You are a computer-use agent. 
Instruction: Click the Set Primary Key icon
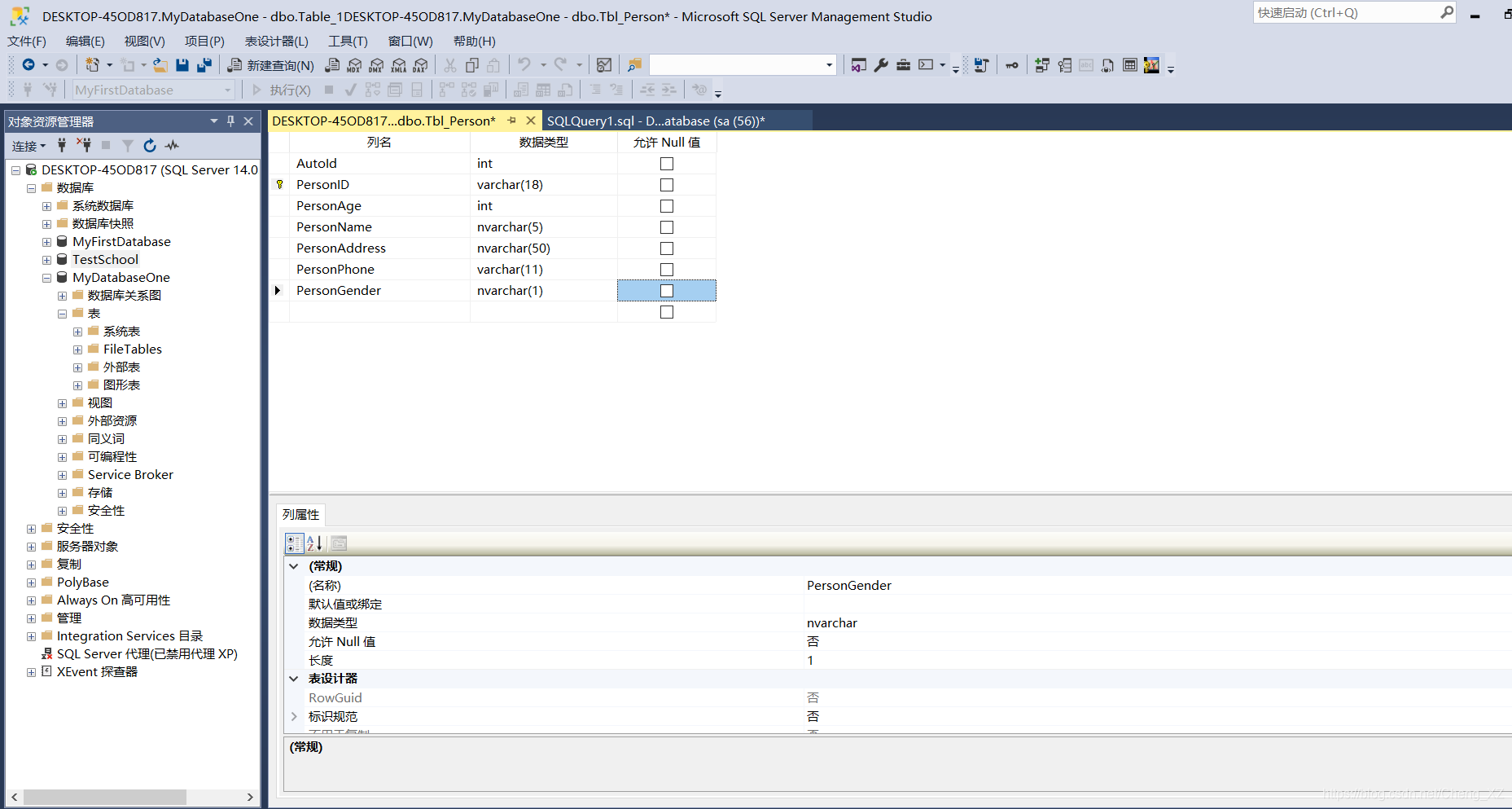(x=1012, y=65)
